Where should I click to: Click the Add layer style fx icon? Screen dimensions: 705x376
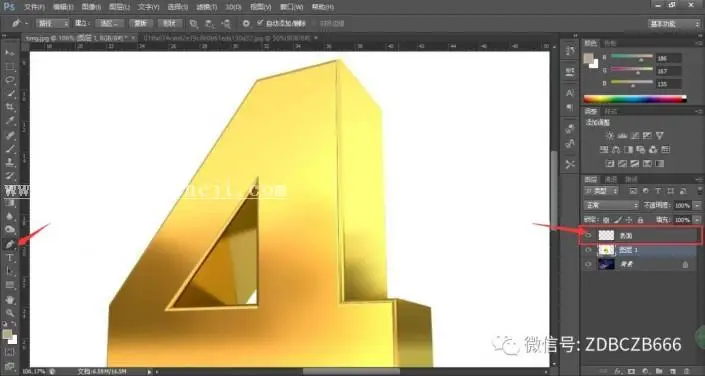619,371
